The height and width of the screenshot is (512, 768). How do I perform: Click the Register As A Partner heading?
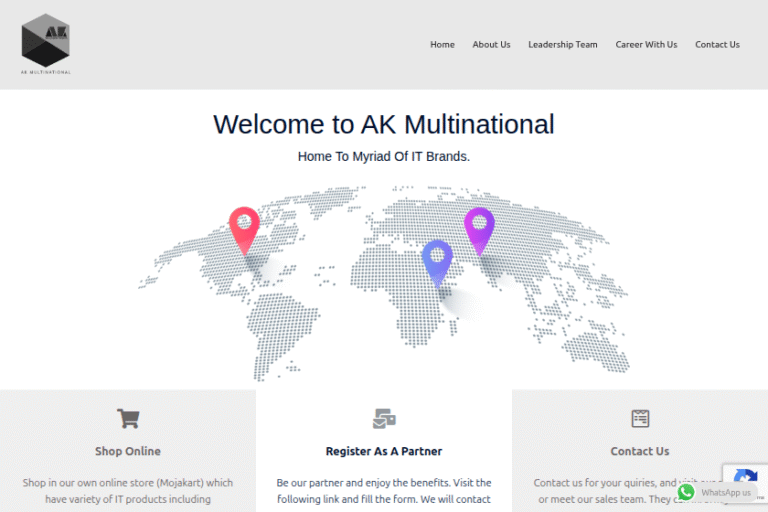pyautogui.click(x=384, y=451)
